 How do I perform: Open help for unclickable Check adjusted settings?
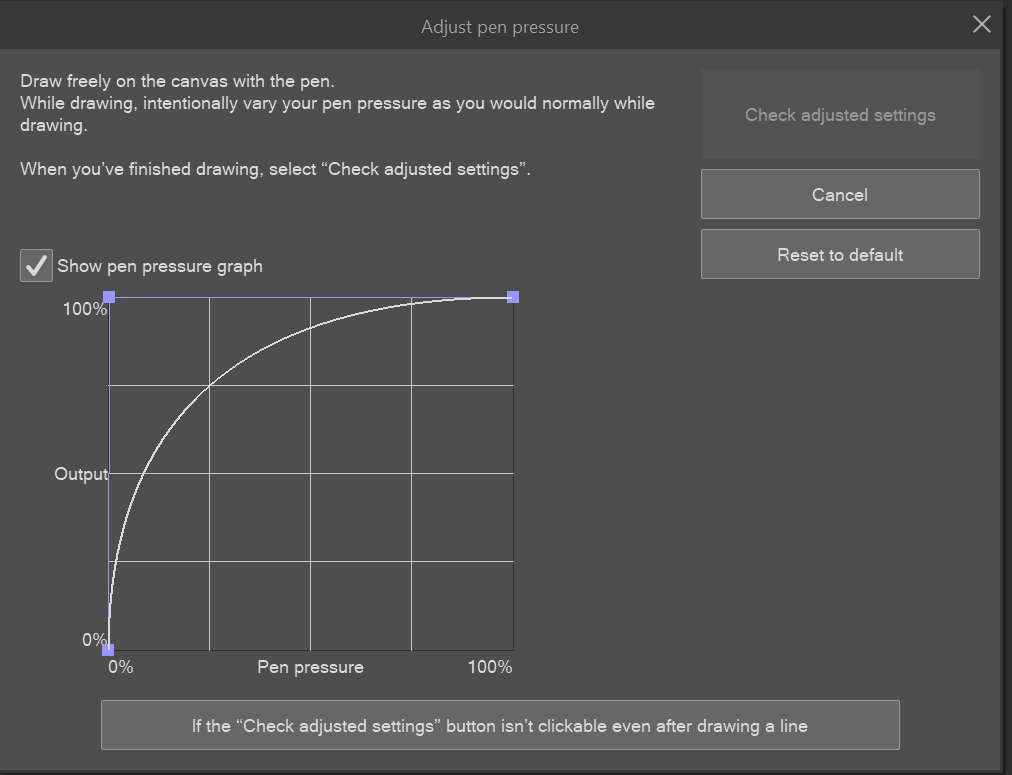(x=500, y=725)
